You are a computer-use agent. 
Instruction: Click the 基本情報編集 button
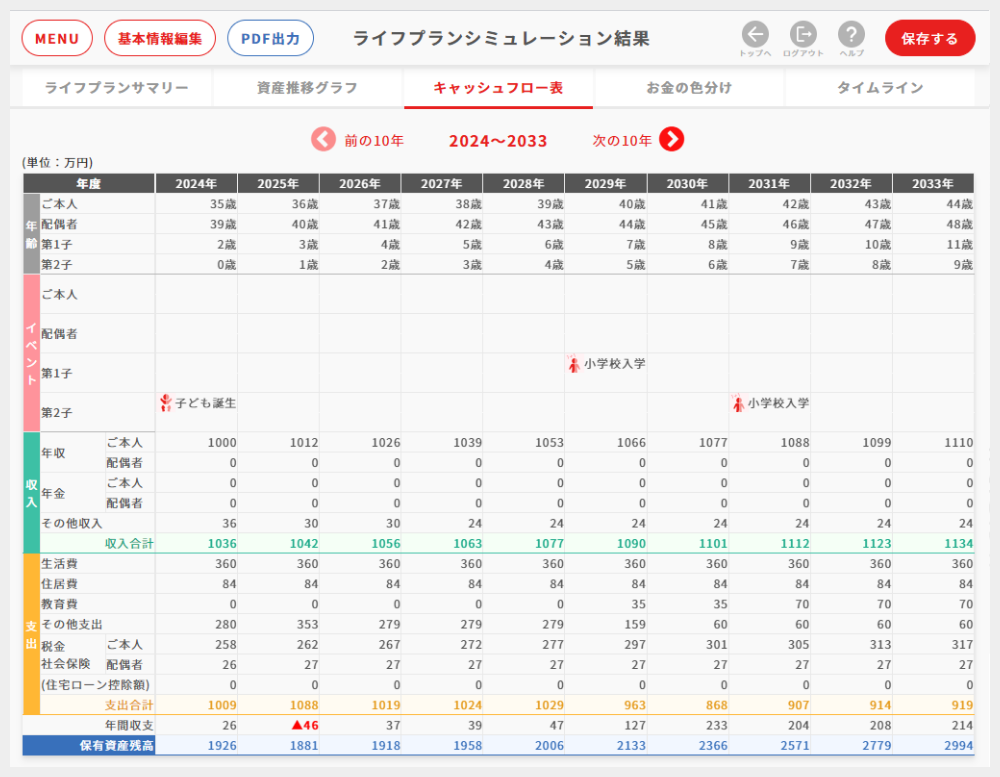160,39
